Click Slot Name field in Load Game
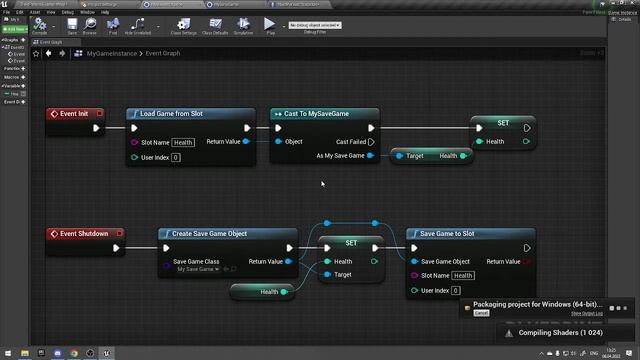The image size is (640, 360). click(x=183, y=142)
